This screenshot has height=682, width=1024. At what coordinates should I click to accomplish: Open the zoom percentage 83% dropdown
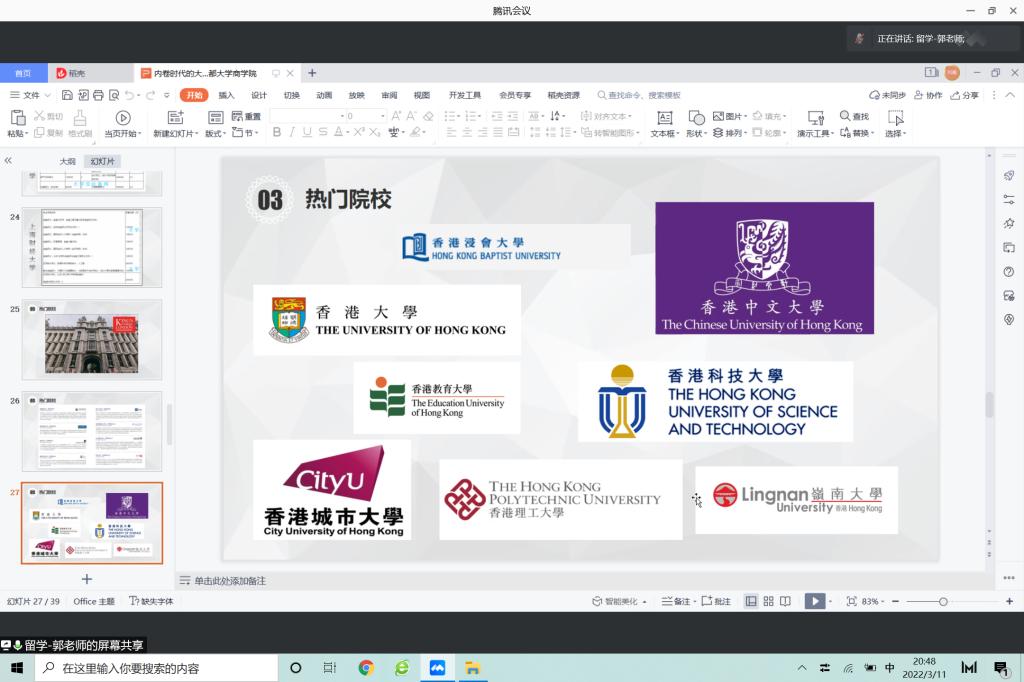click(884, 602)
